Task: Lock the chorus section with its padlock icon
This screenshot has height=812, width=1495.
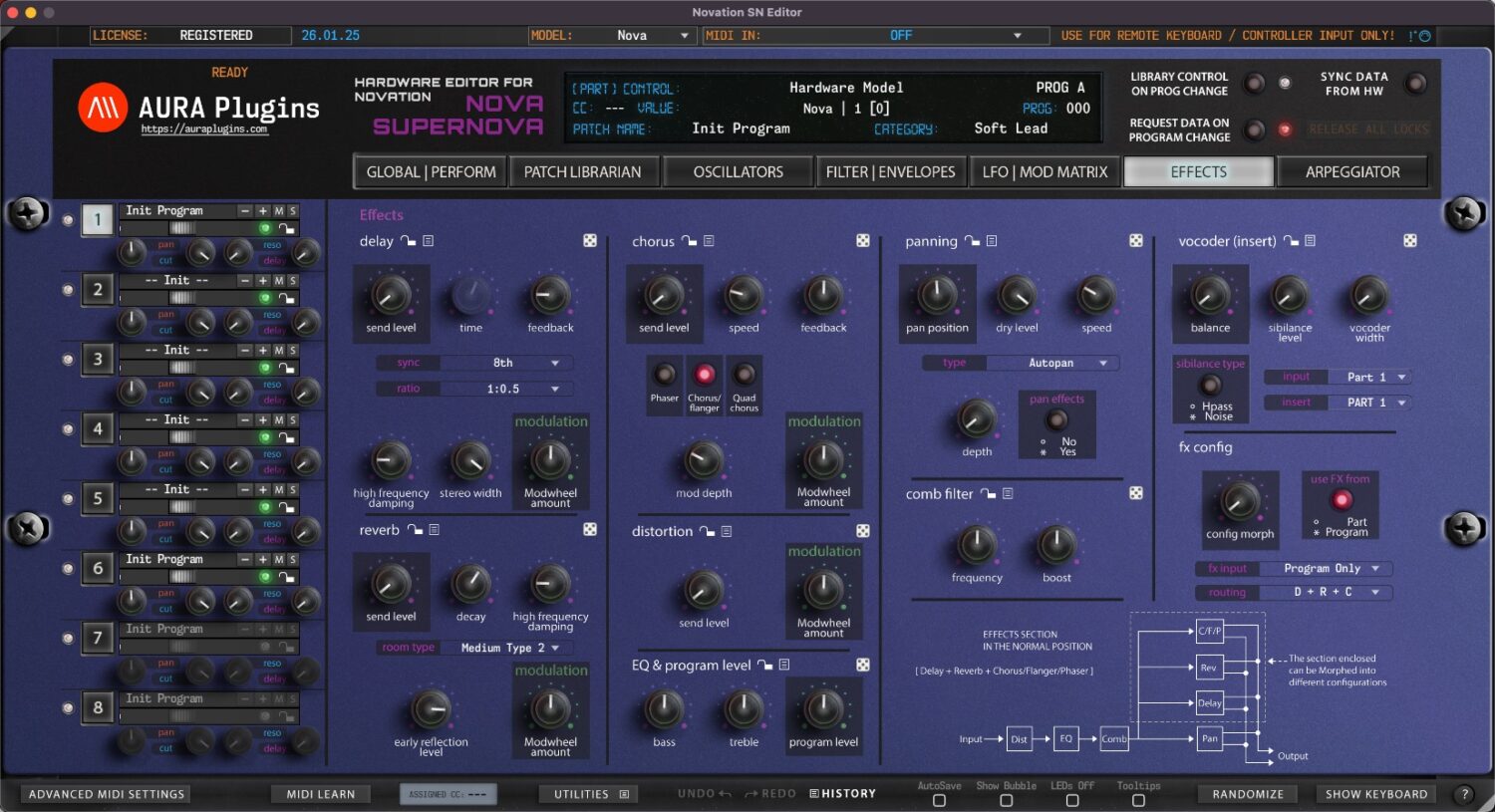Action: (689, 240)
